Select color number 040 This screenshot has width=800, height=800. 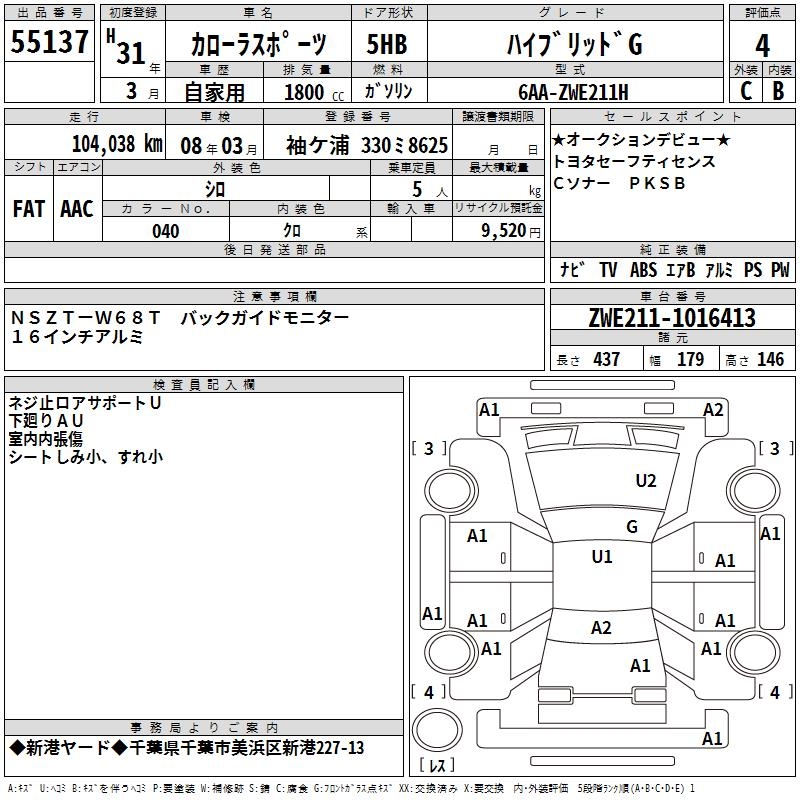tap(165, 231)
